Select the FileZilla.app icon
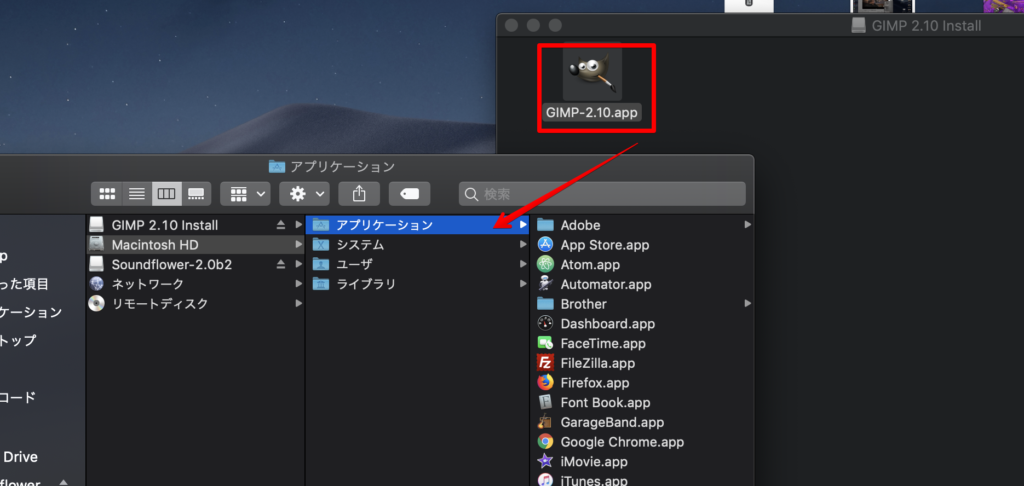Image resolution: width=1024 pixels, height=486 pixels. pos(545,363)
